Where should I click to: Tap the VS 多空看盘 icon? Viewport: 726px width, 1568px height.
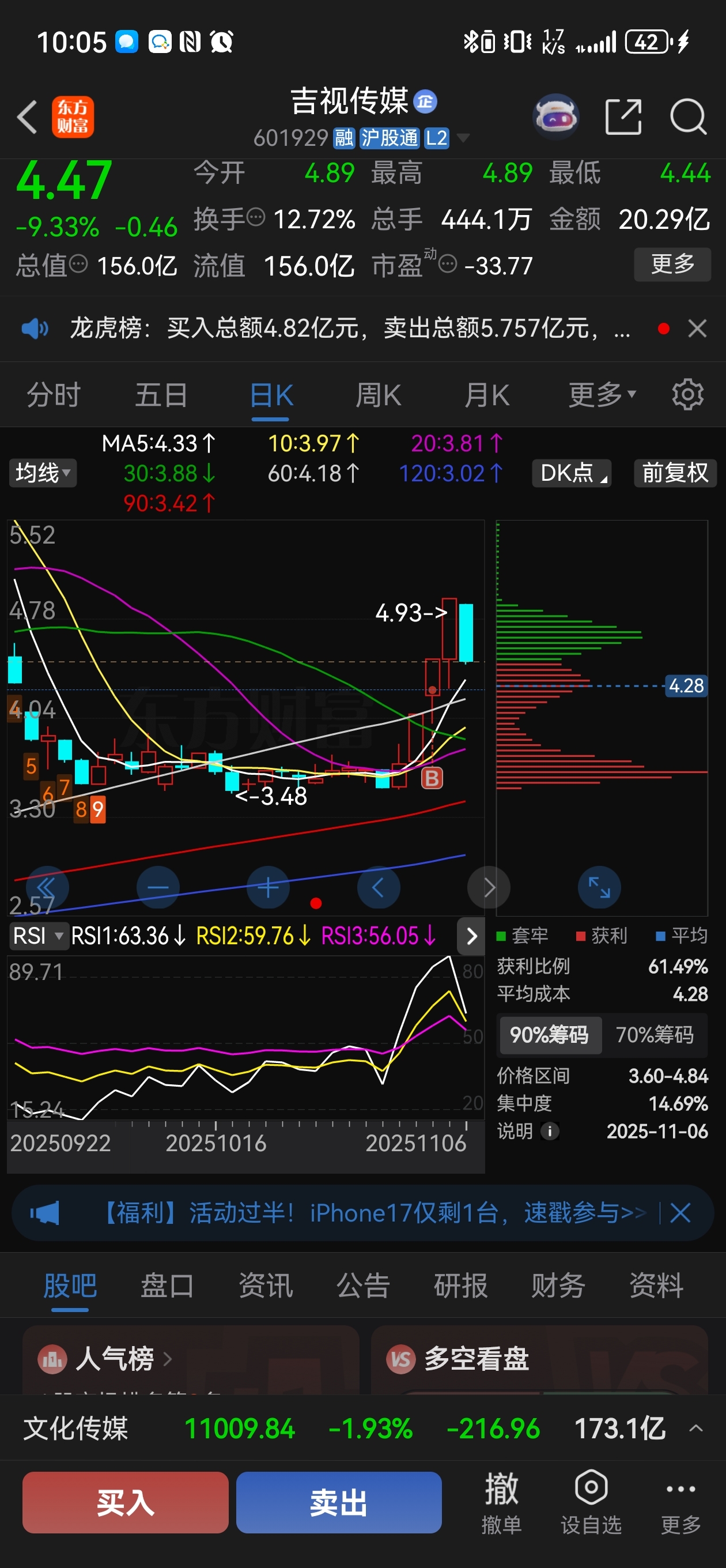coord(401,1358)
